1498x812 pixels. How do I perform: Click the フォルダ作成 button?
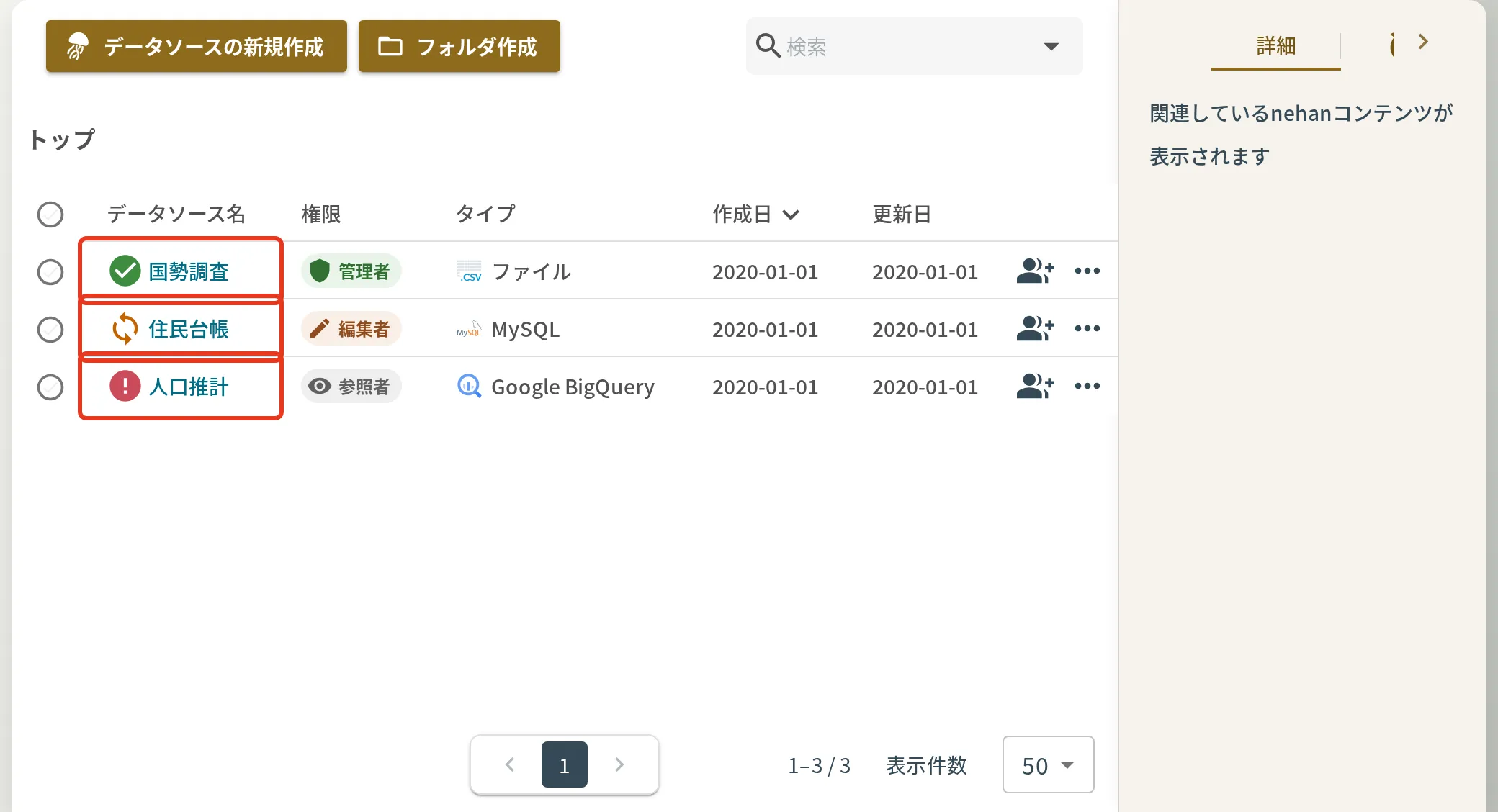(459, 46)
